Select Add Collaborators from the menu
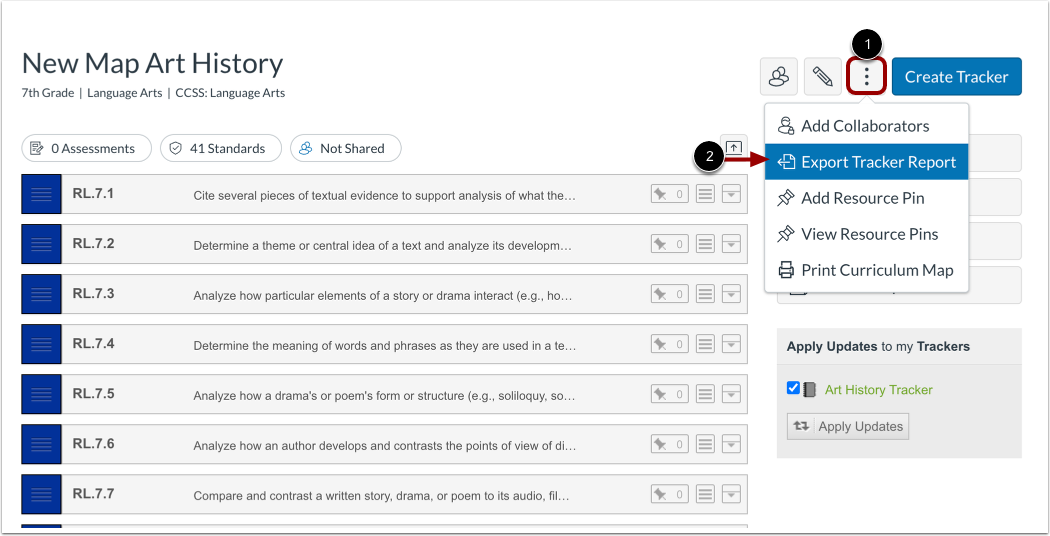Viewport: 1050px width, 536px height. point(867,126)
